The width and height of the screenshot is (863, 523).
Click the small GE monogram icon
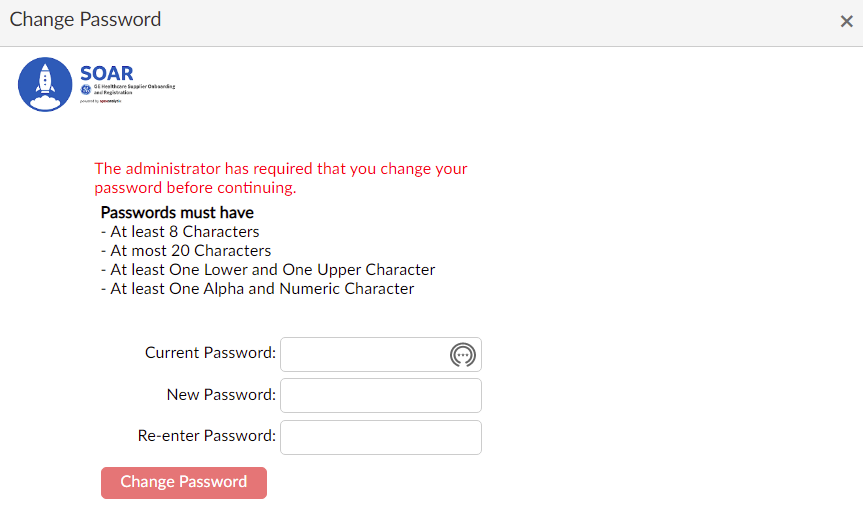pos(86,89)
